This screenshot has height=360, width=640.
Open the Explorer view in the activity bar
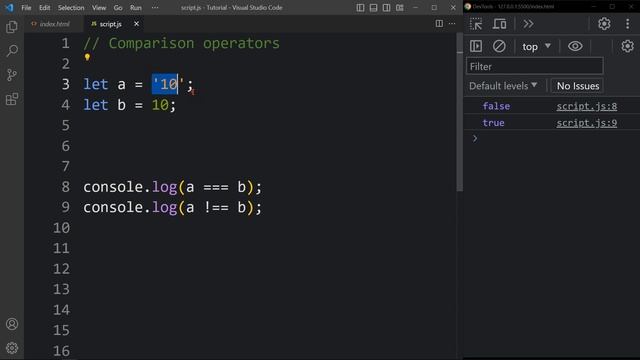[12, 27]
